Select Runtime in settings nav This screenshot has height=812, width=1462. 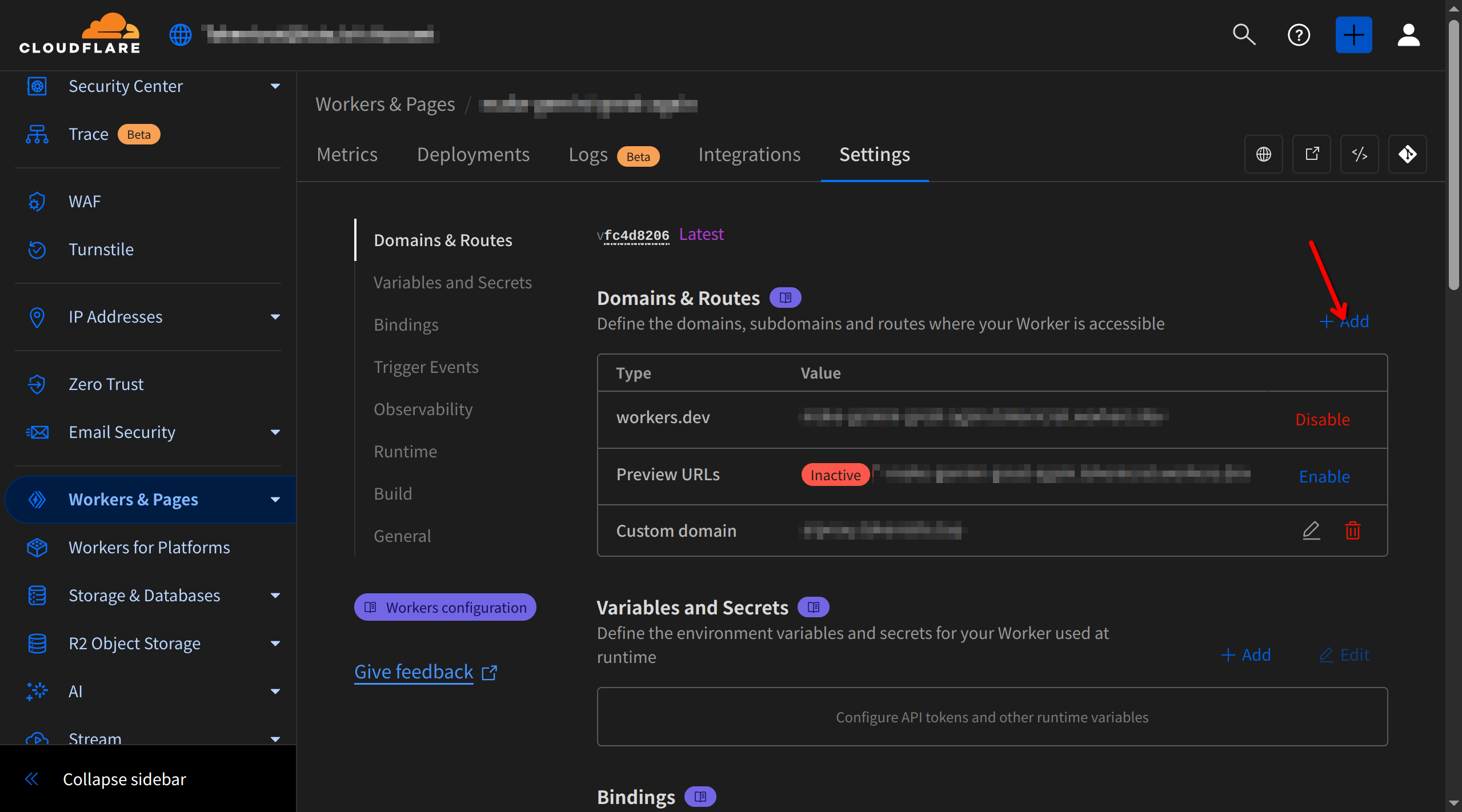[x=406, y=452]
